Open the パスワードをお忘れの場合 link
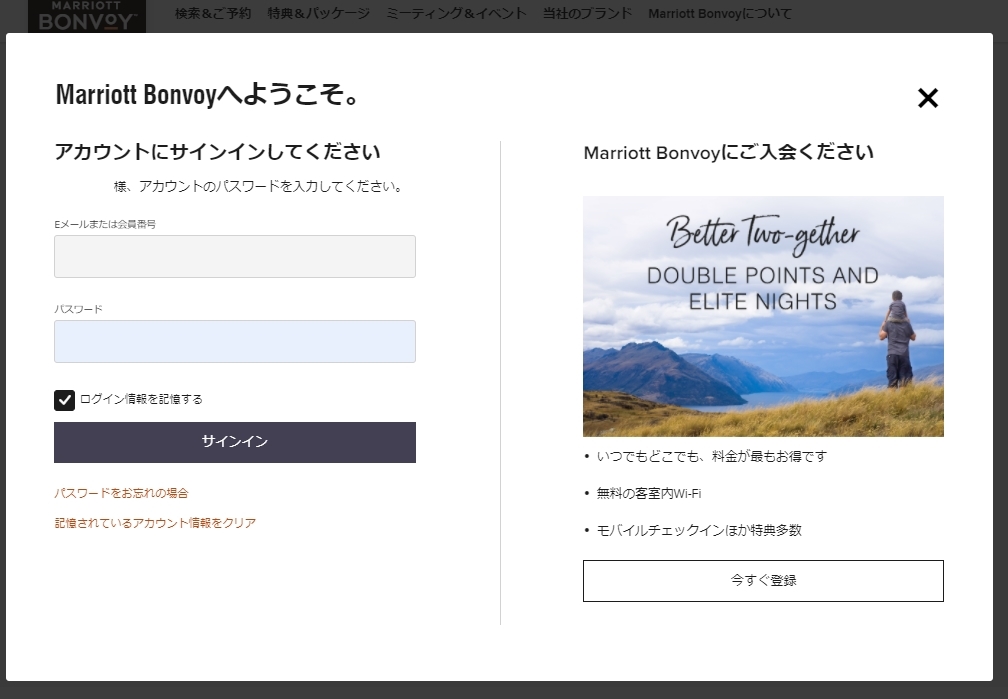Screen dimensions: 1008x699 (122, 493)
